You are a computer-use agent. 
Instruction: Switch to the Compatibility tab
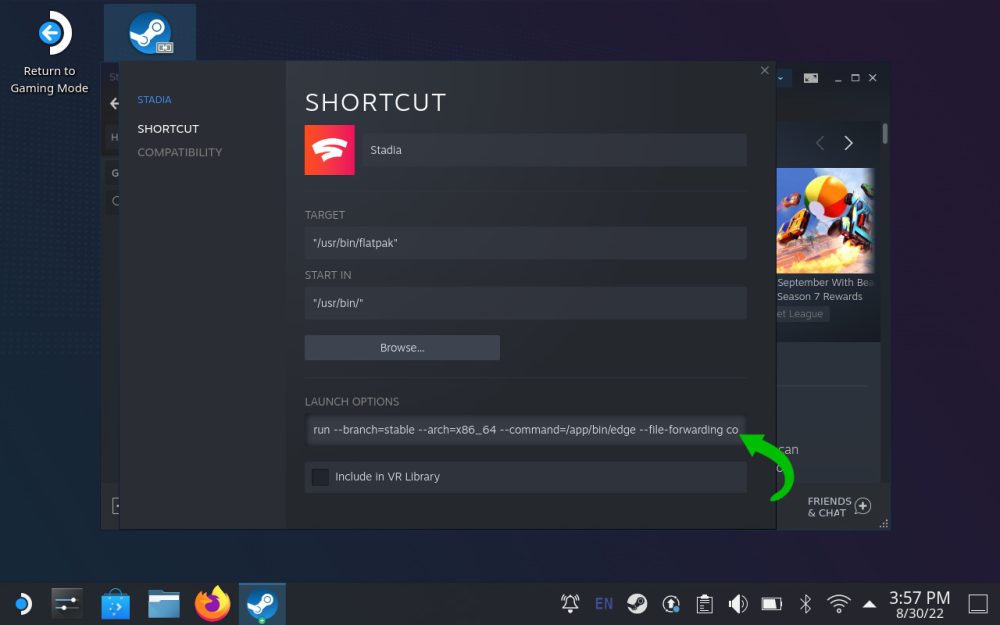pos(180,152)
